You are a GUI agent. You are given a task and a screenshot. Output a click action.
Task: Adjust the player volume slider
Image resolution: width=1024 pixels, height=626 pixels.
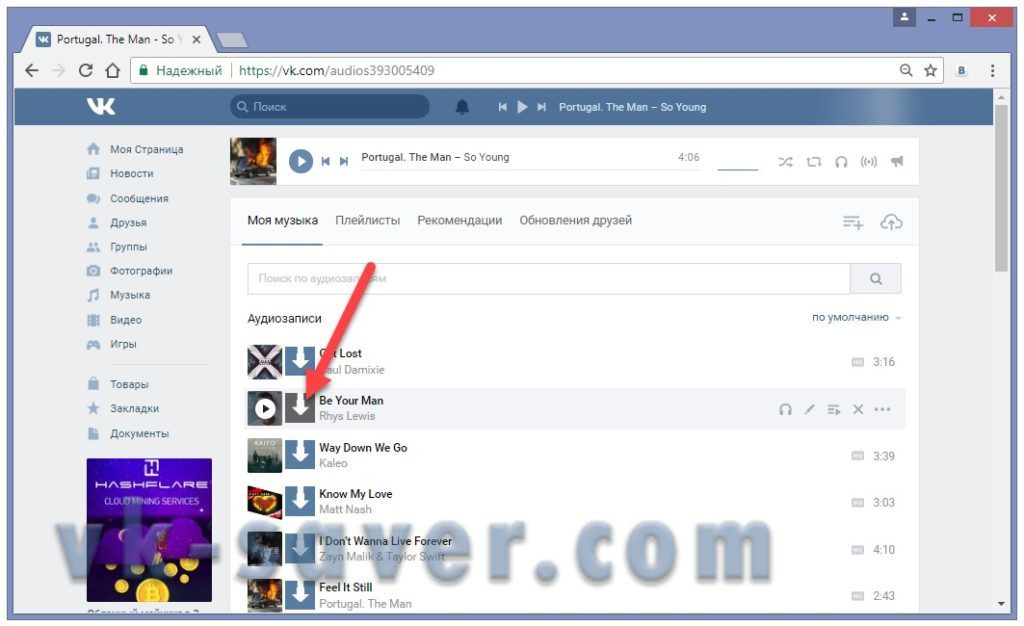pyautogui.click(x=738, y=169)
